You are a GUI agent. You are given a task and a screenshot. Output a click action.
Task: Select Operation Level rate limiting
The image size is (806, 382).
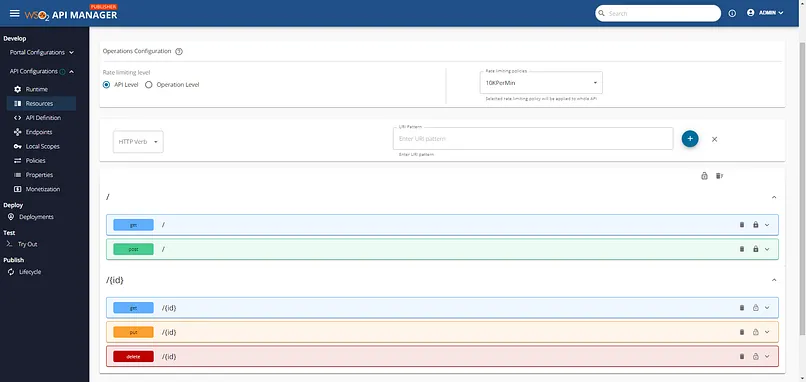(149, 85)
